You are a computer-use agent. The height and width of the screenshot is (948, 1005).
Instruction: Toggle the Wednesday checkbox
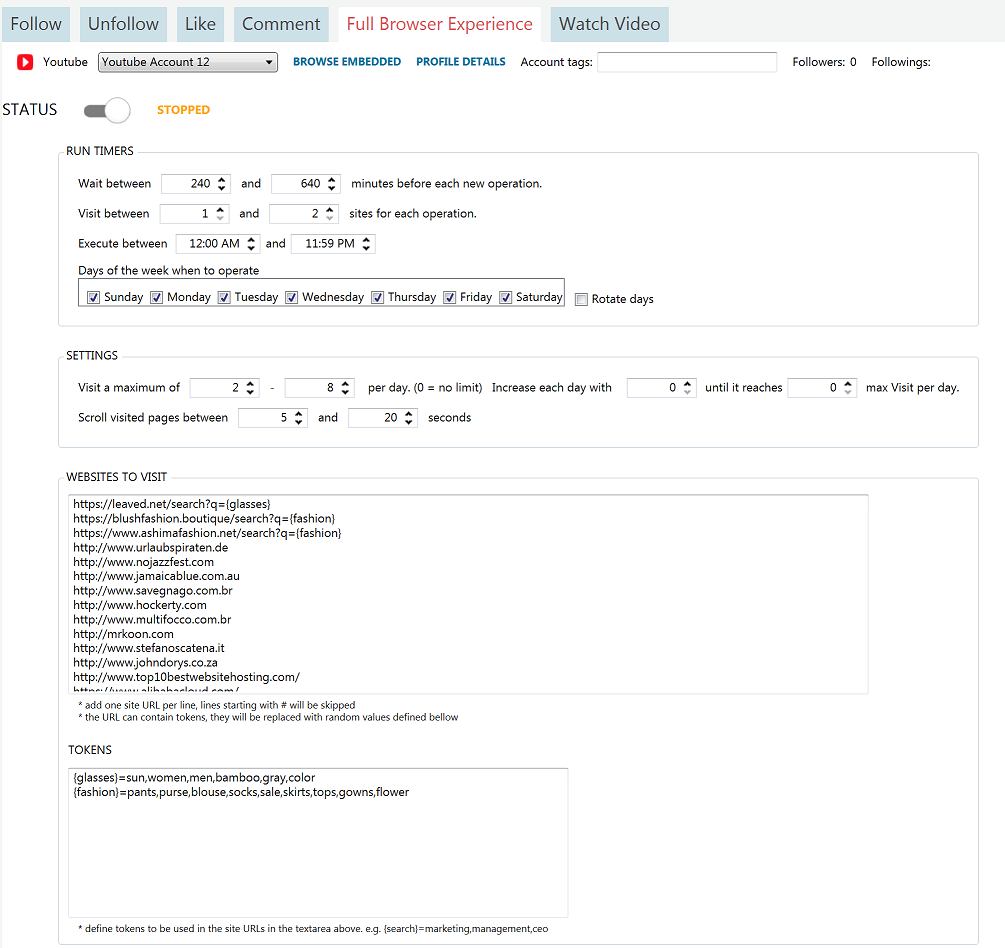click(x=292, y=297)
